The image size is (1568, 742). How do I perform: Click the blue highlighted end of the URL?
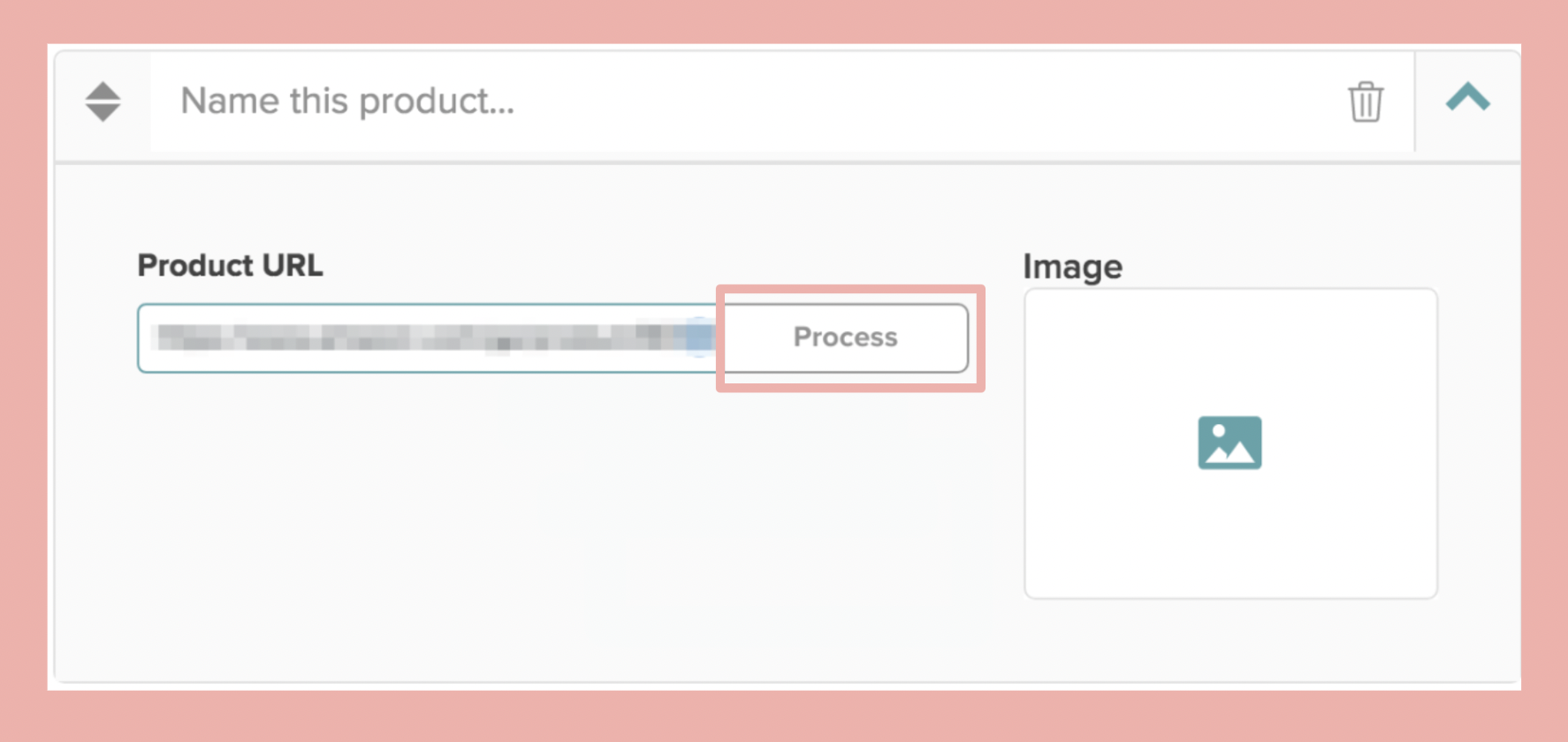699,337
